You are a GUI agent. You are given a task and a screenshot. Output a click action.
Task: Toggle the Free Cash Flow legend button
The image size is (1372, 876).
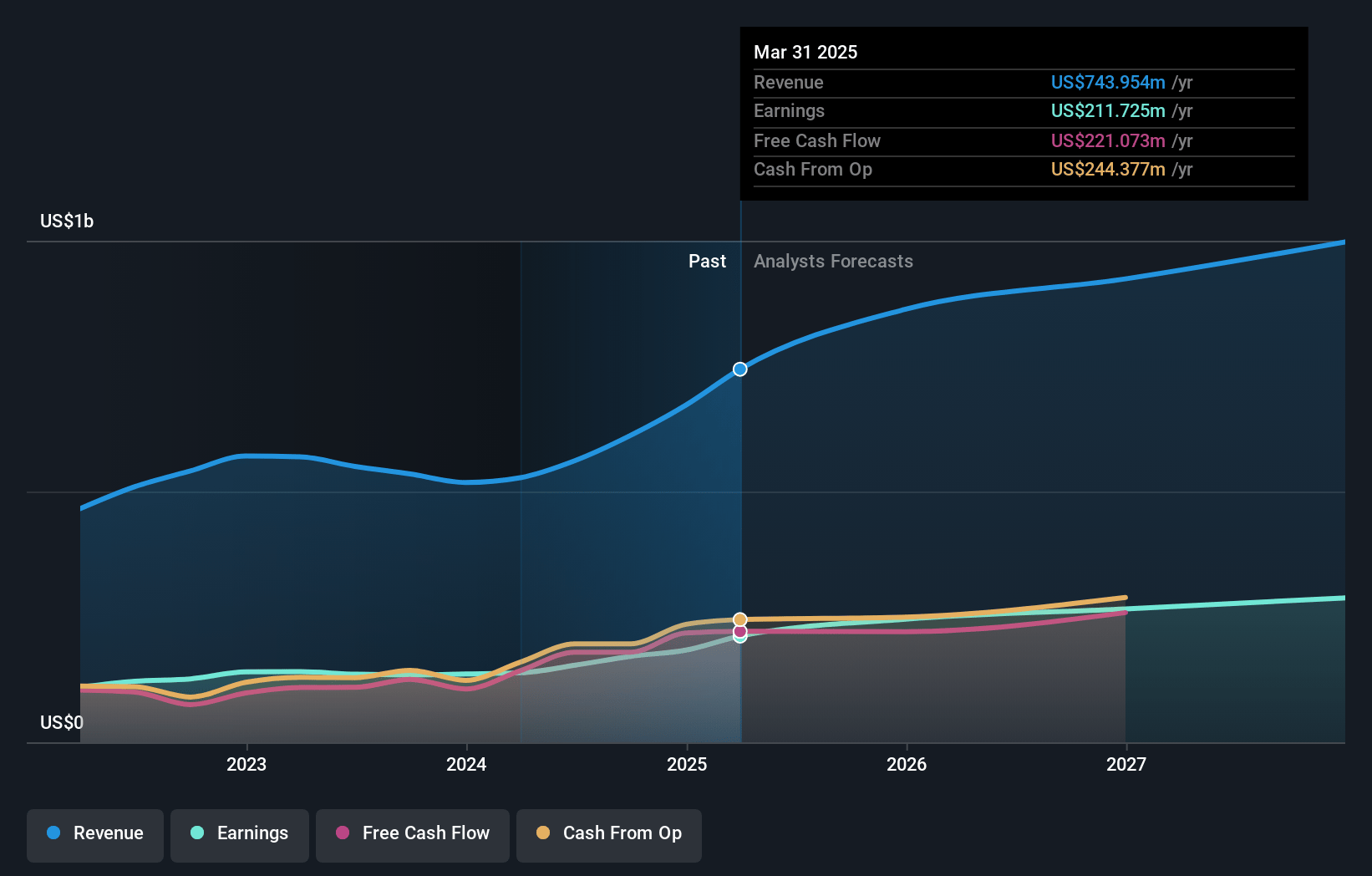[x=413, y=835]
